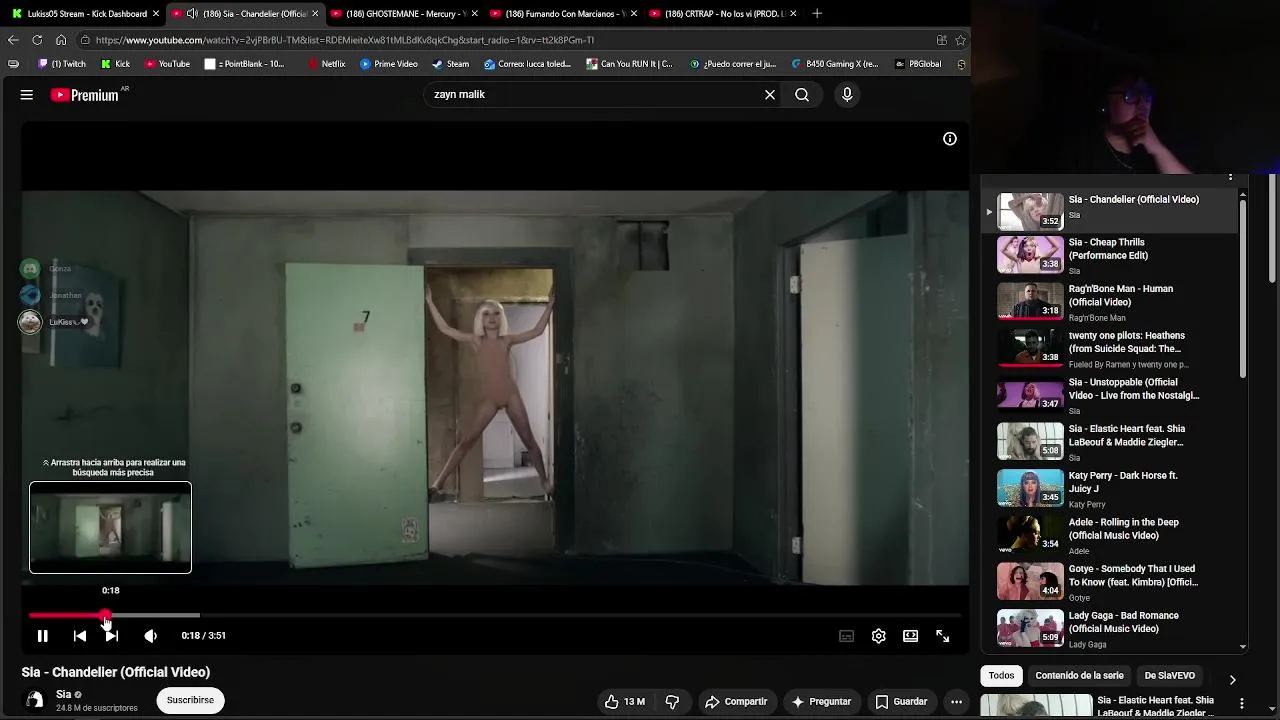Mute the player volume
The height and width of the screenshot is (720, 1280).
click(151, 636)
